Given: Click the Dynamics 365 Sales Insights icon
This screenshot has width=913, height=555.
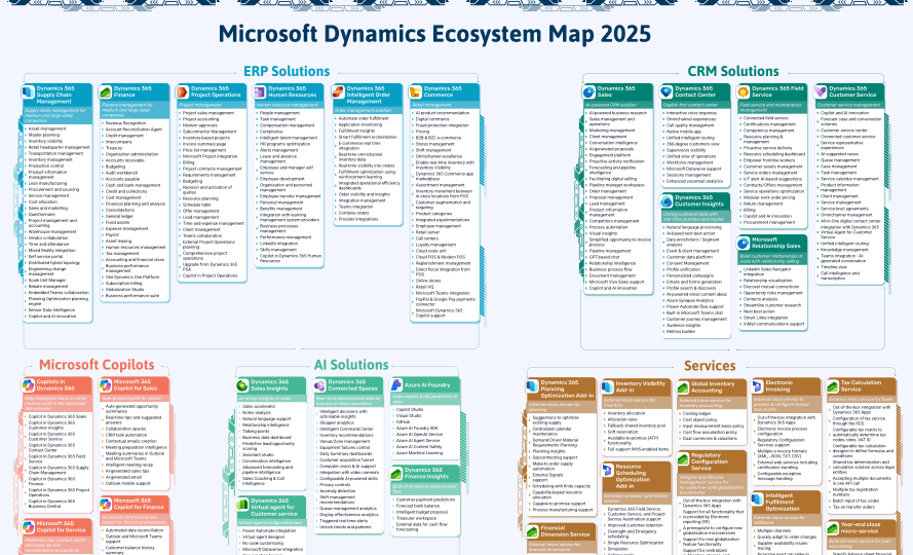Looking at the screenshot, I should pos(242,386).
